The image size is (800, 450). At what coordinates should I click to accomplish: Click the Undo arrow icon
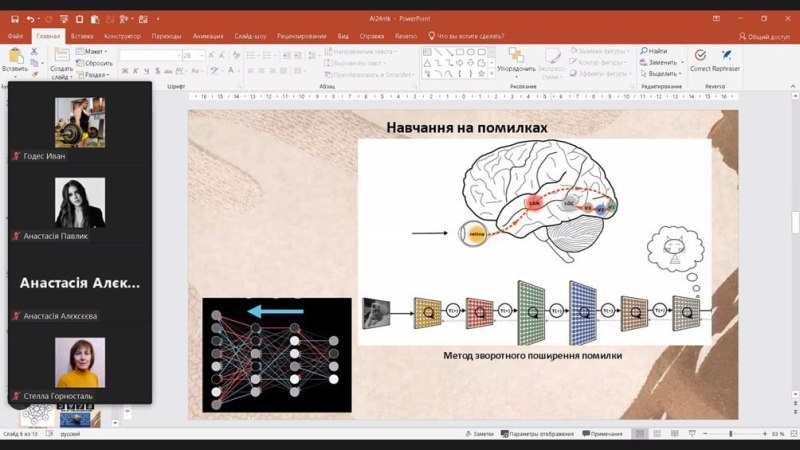tap(31, 18)
